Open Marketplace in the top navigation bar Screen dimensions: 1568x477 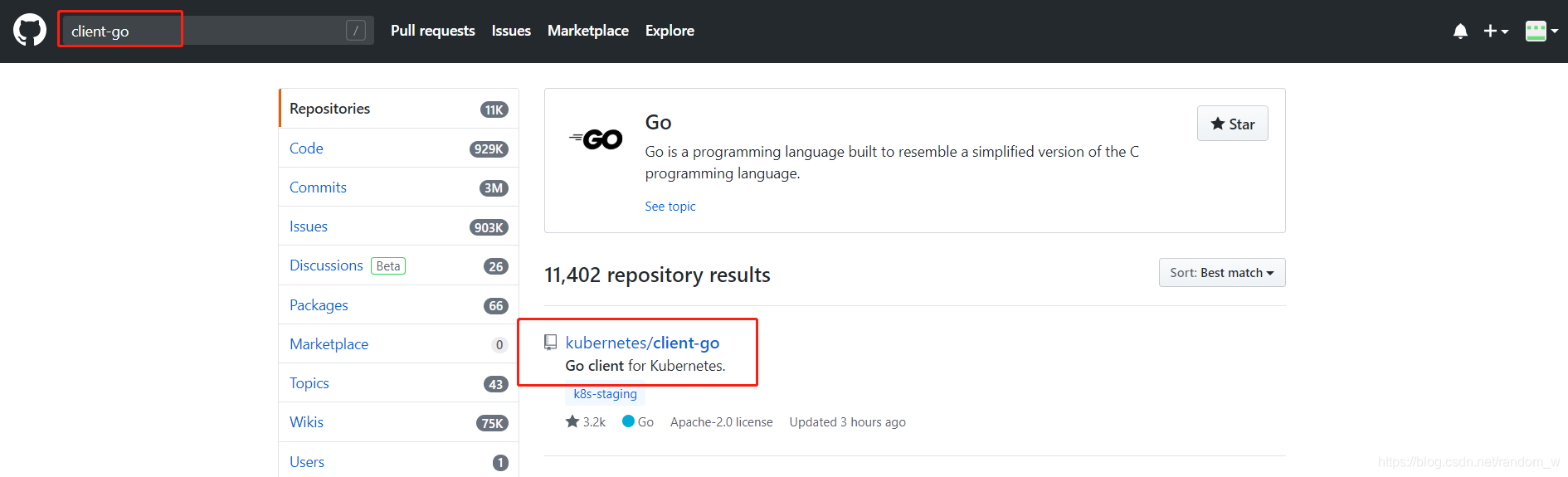click(588, 31)
